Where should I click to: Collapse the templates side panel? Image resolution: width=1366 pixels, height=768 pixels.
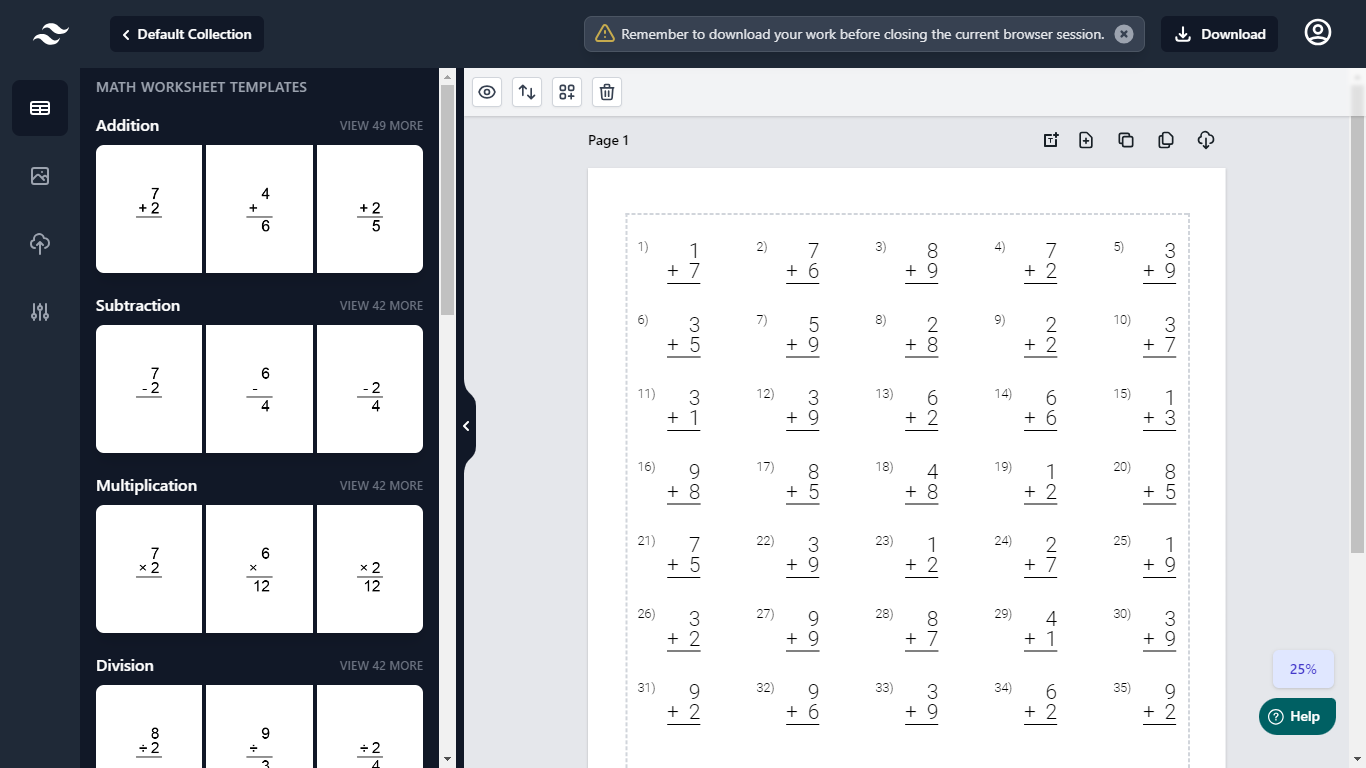pyautogui.click(x=466, y=426)
